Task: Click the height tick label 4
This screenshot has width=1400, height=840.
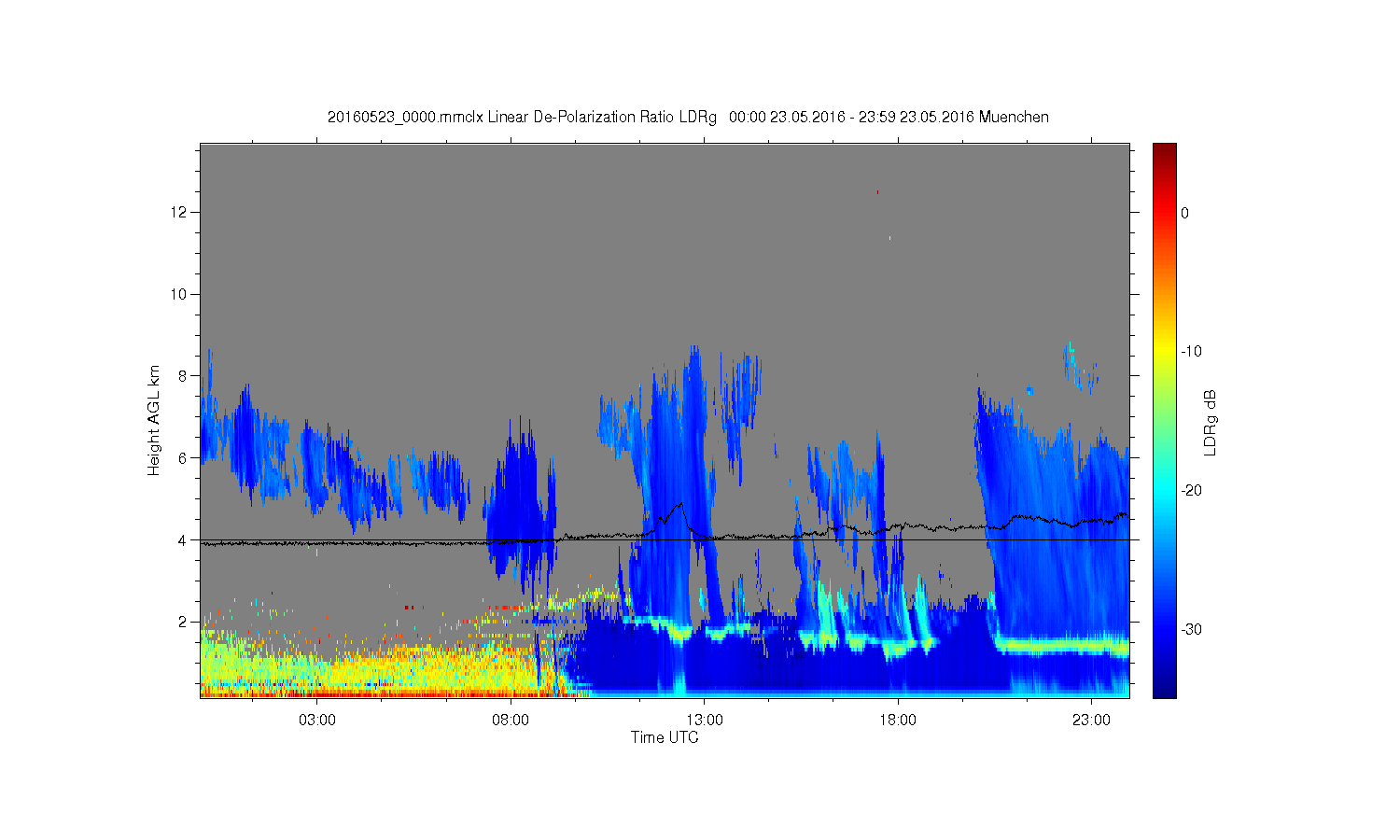Action: 184,539
